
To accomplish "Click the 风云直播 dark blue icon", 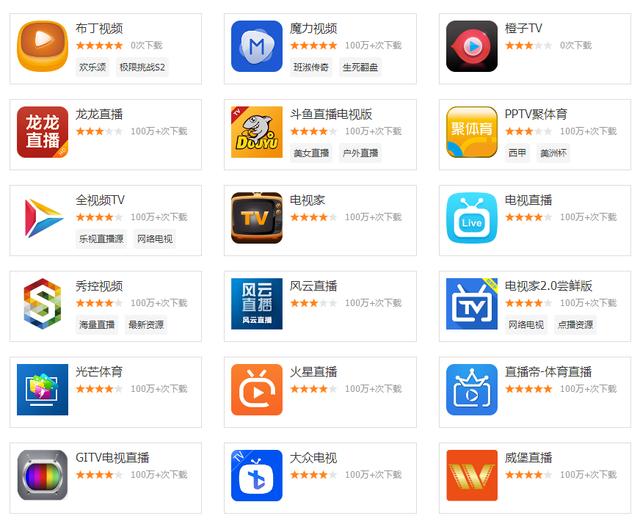I will coord(257,304).
